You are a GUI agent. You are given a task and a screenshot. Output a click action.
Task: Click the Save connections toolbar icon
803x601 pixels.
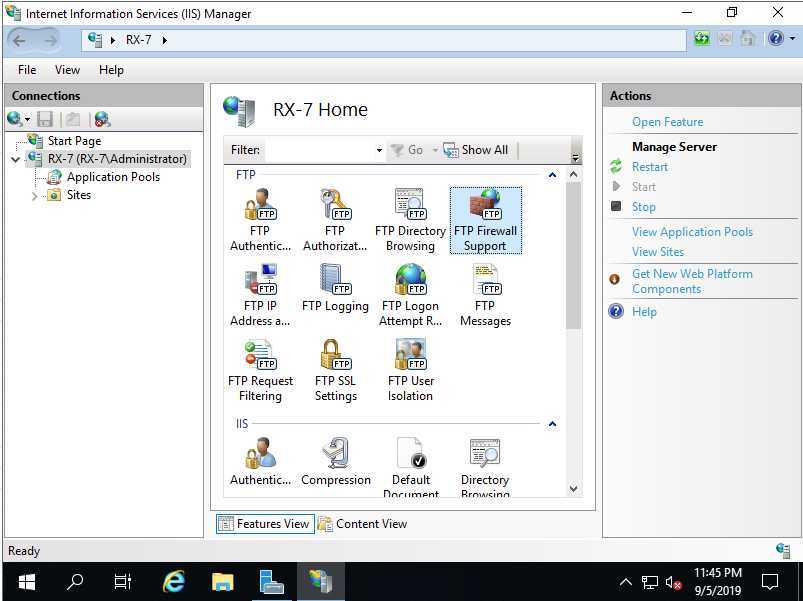pos(45,119)
